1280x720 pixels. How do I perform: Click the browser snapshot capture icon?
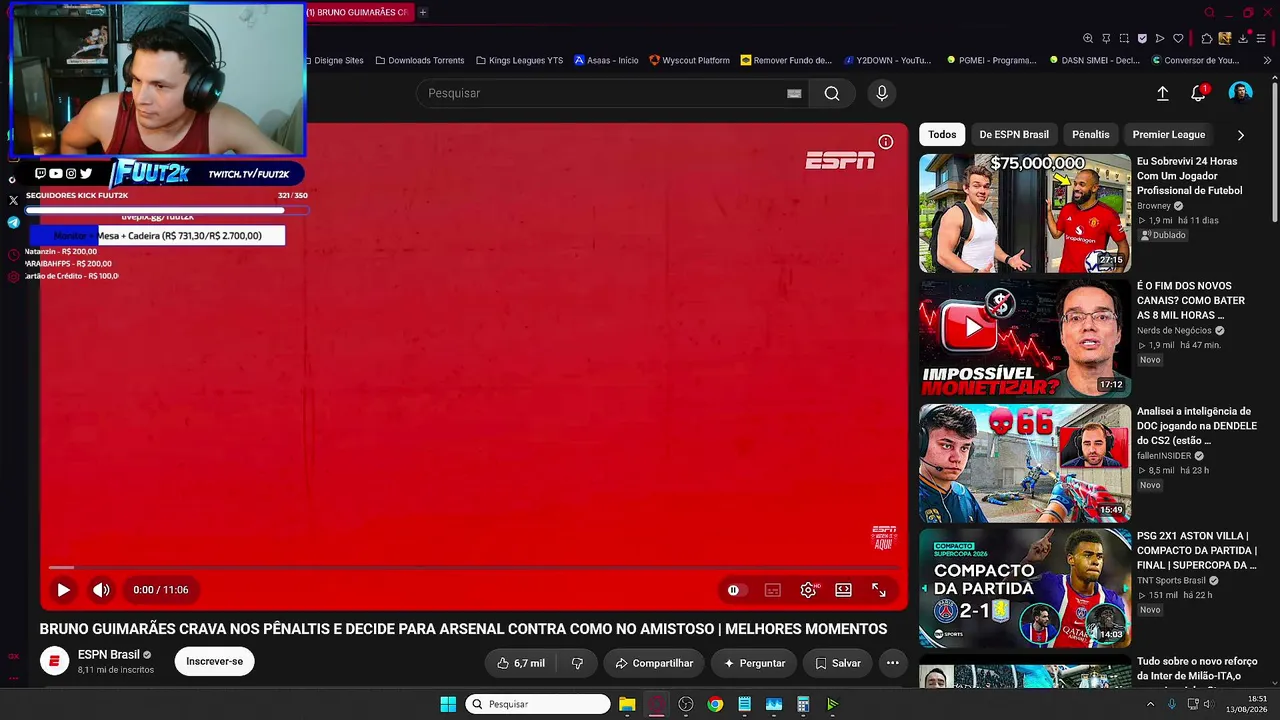1124,38
